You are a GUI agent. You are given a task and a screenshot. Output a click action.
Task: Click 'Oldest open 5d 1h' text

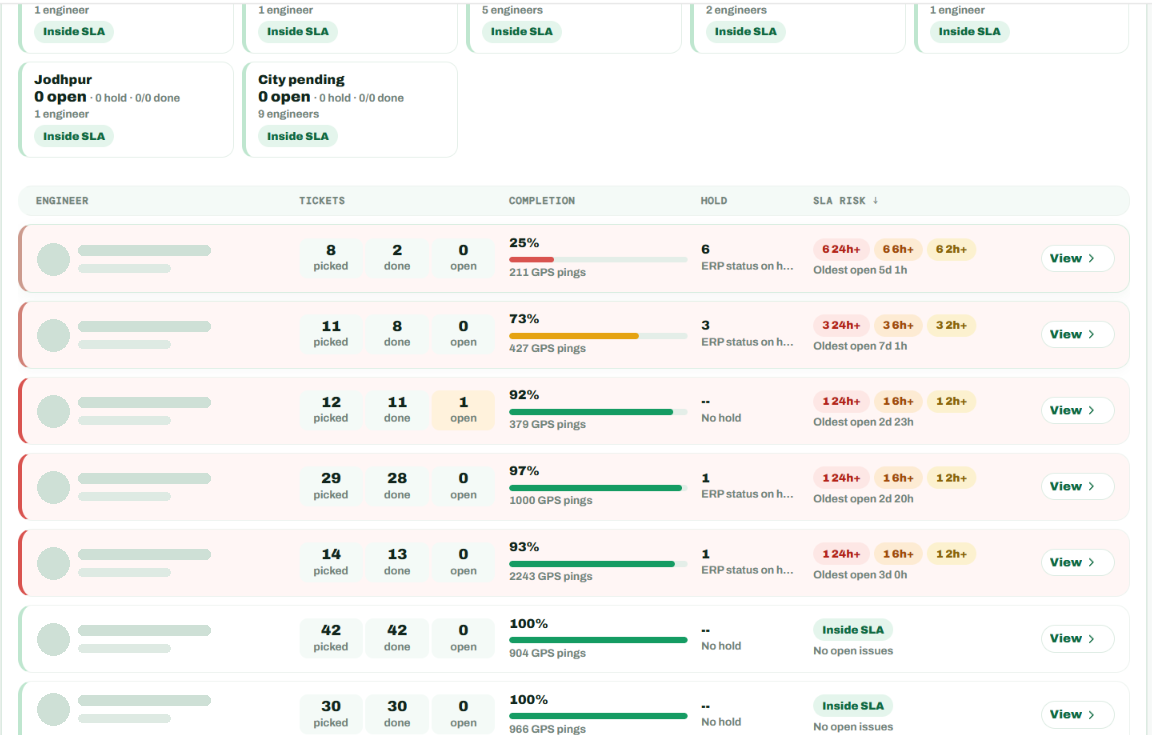[860, 270]
